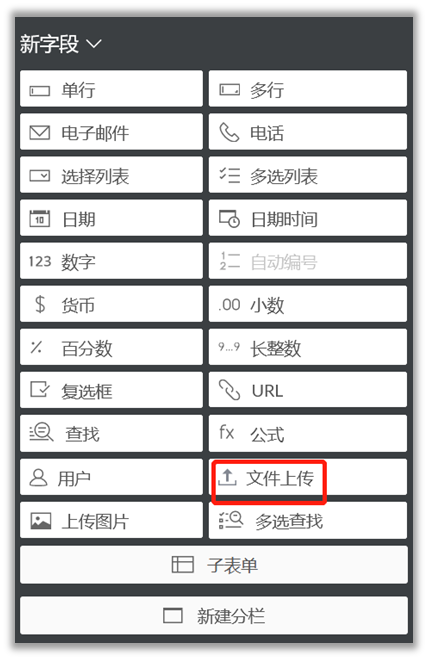Add a 选择列表 dropdown field
428x660 pixels.
point(112,175)
